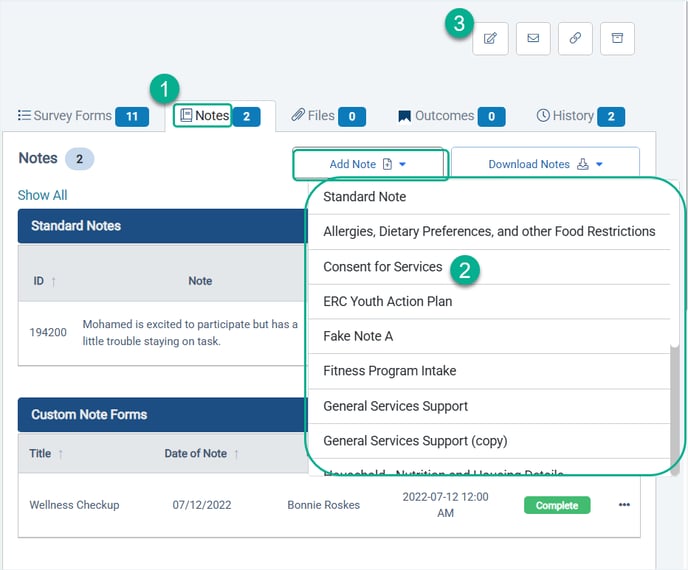The width and height of the screenshot is (688, 570).
Task: Sort custom forms by Title arrow
Action: click(x=61, y=454)
